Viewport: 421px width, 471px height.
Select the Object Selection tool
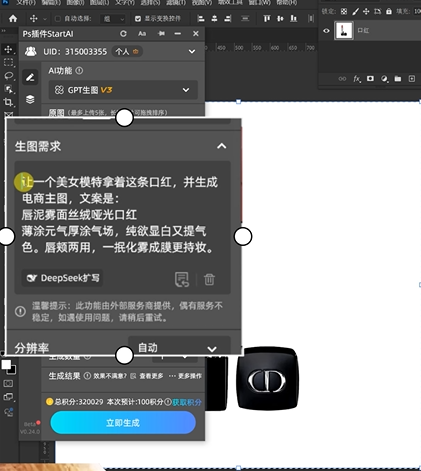click(9, 89)
